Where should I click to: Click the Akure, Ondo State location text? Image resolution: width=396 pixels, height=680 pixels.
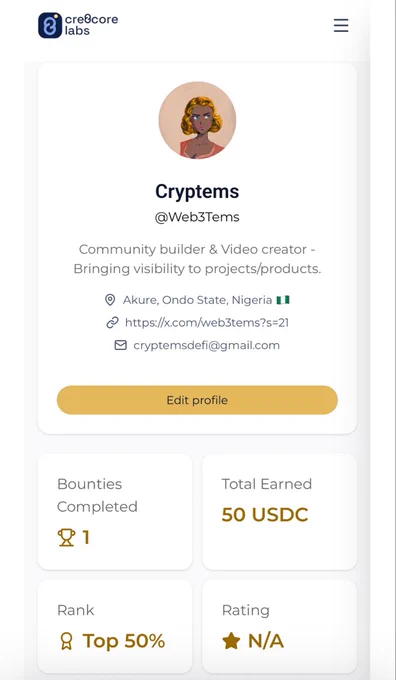(197, 300)
